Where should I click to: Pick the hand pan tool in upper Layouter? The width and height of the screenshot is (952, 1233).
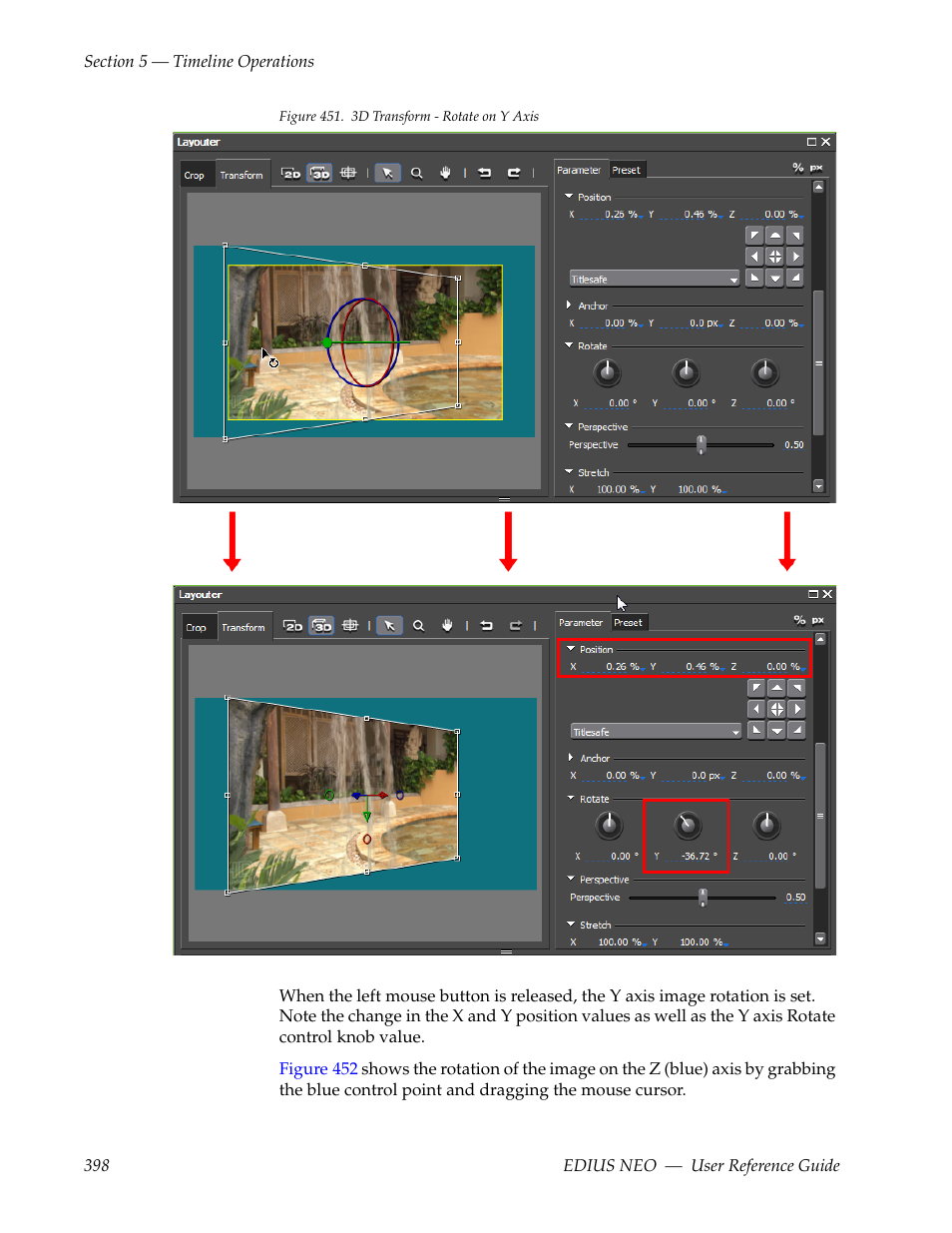pos(445,173)
